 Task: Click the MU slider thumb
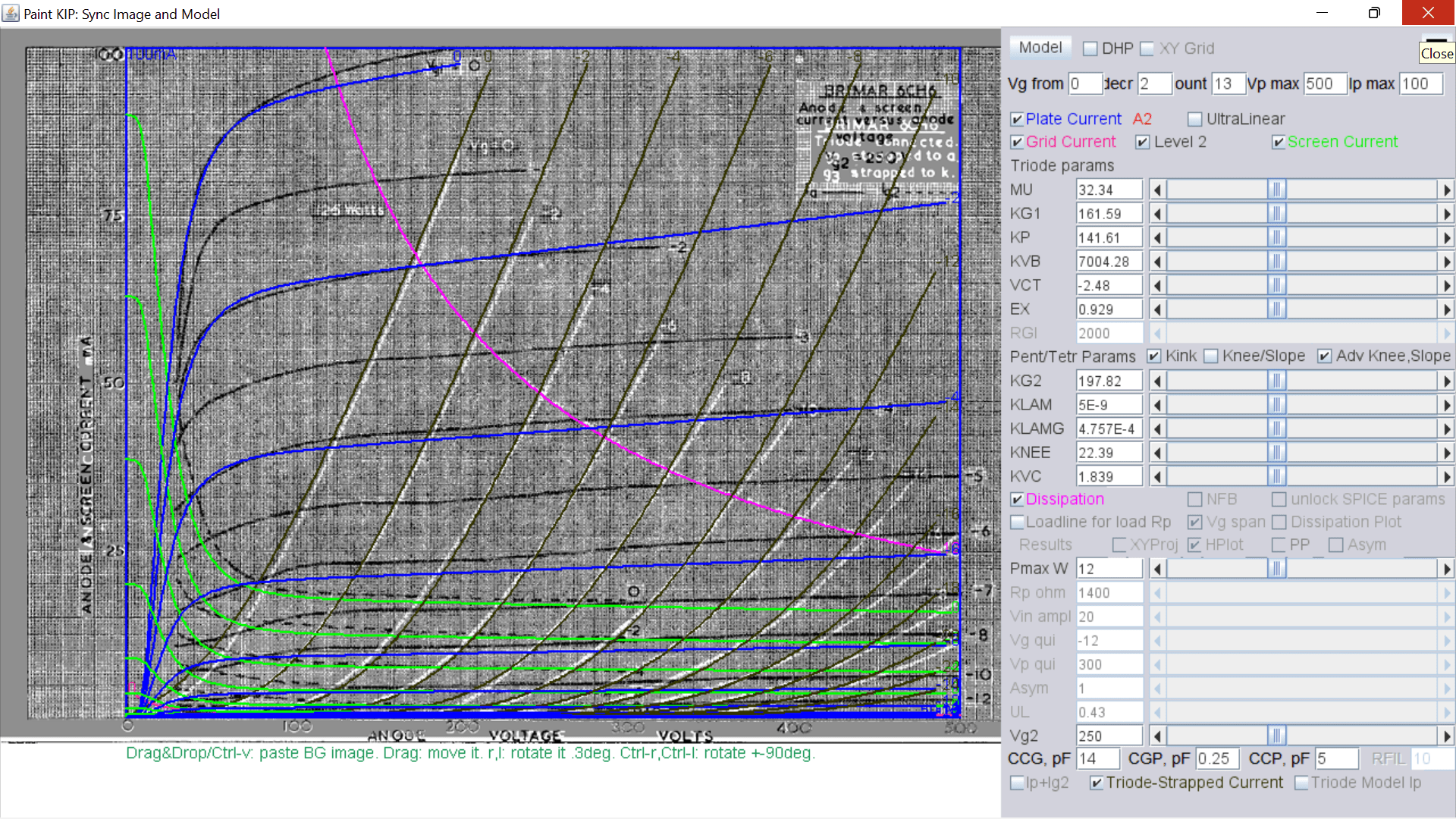click(1277, 190)
